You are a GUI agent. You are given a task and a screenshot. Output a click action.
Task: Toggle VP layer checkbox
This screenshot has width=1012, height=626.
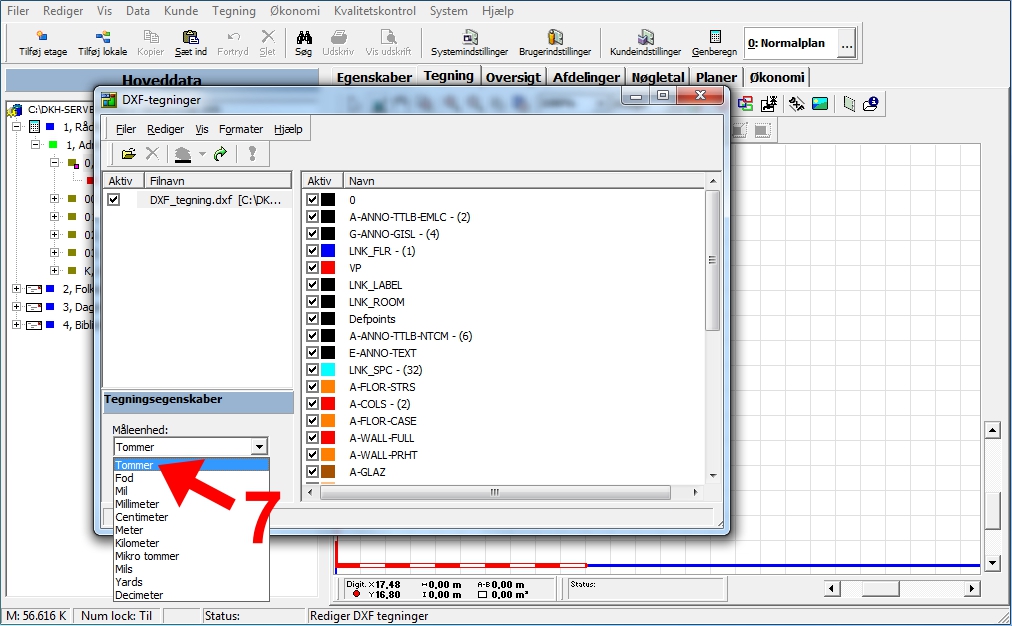[x=312, y=268]
